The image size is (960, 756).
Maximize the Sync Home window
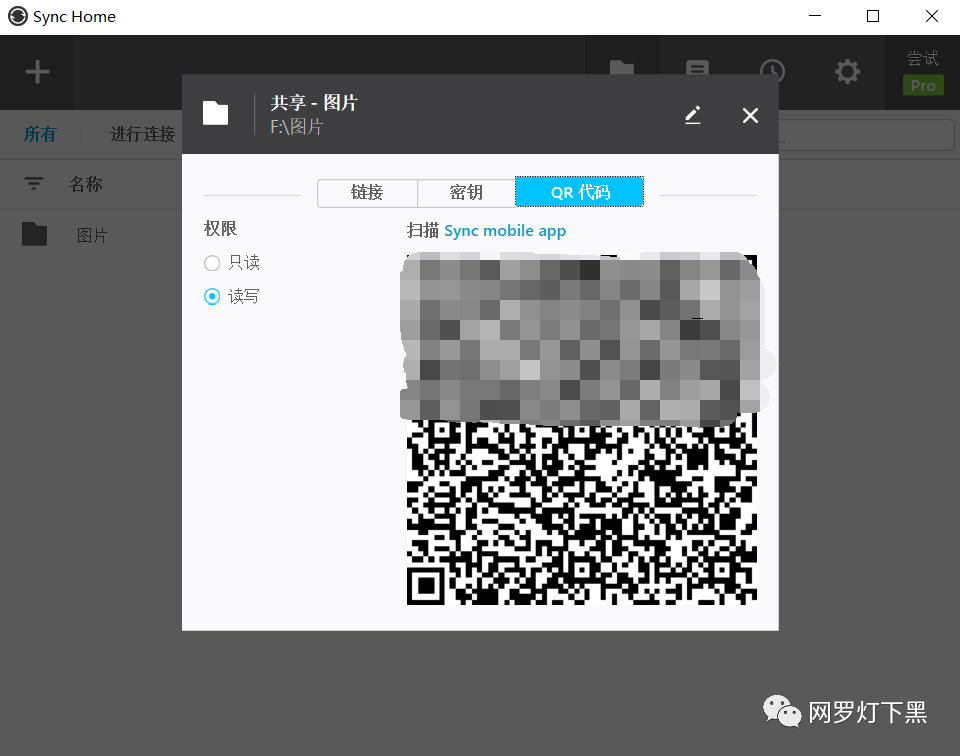[873, 16]
